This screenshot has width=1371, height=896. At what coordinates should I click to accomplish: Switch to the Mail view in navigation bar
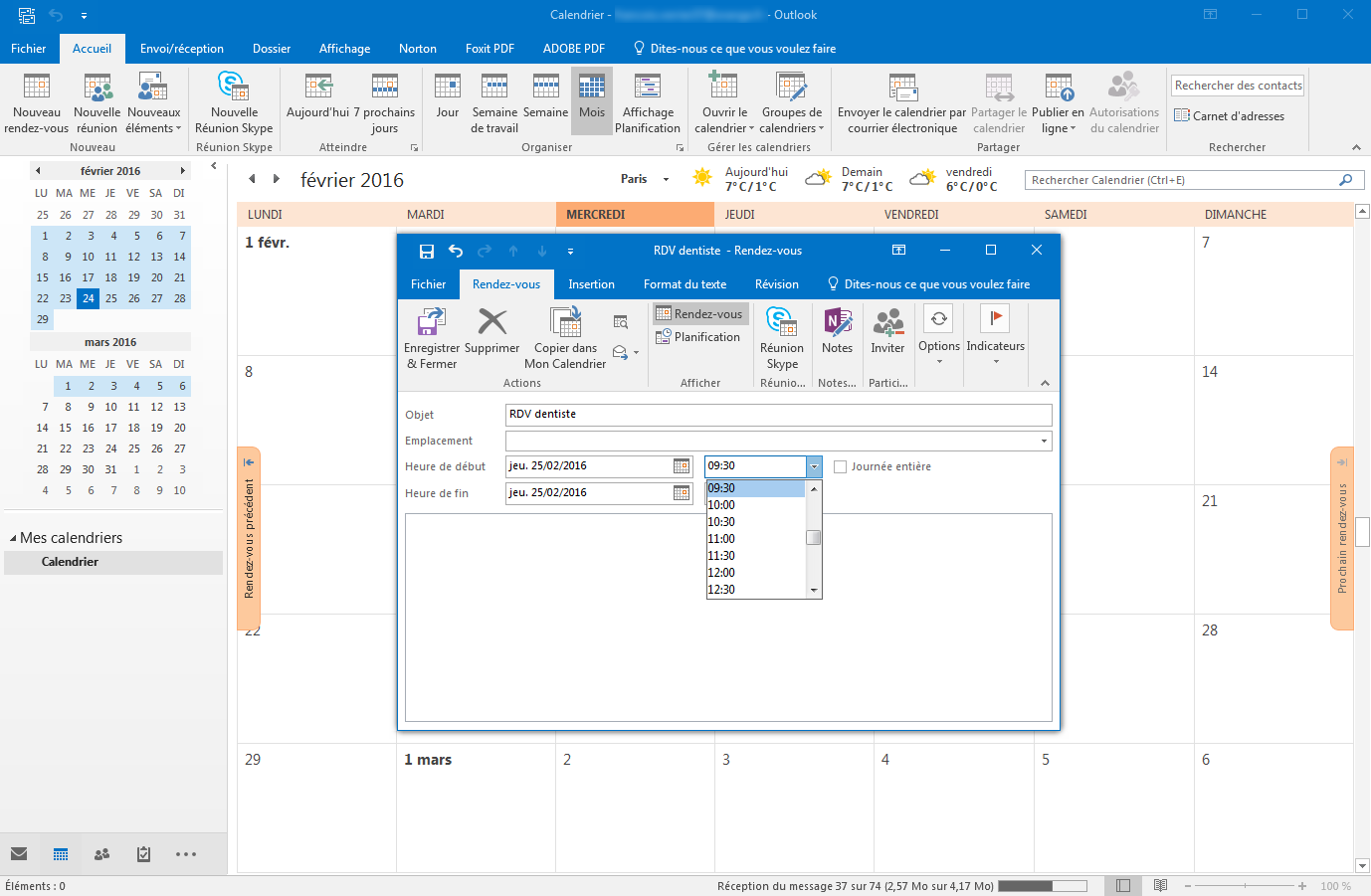18,853
